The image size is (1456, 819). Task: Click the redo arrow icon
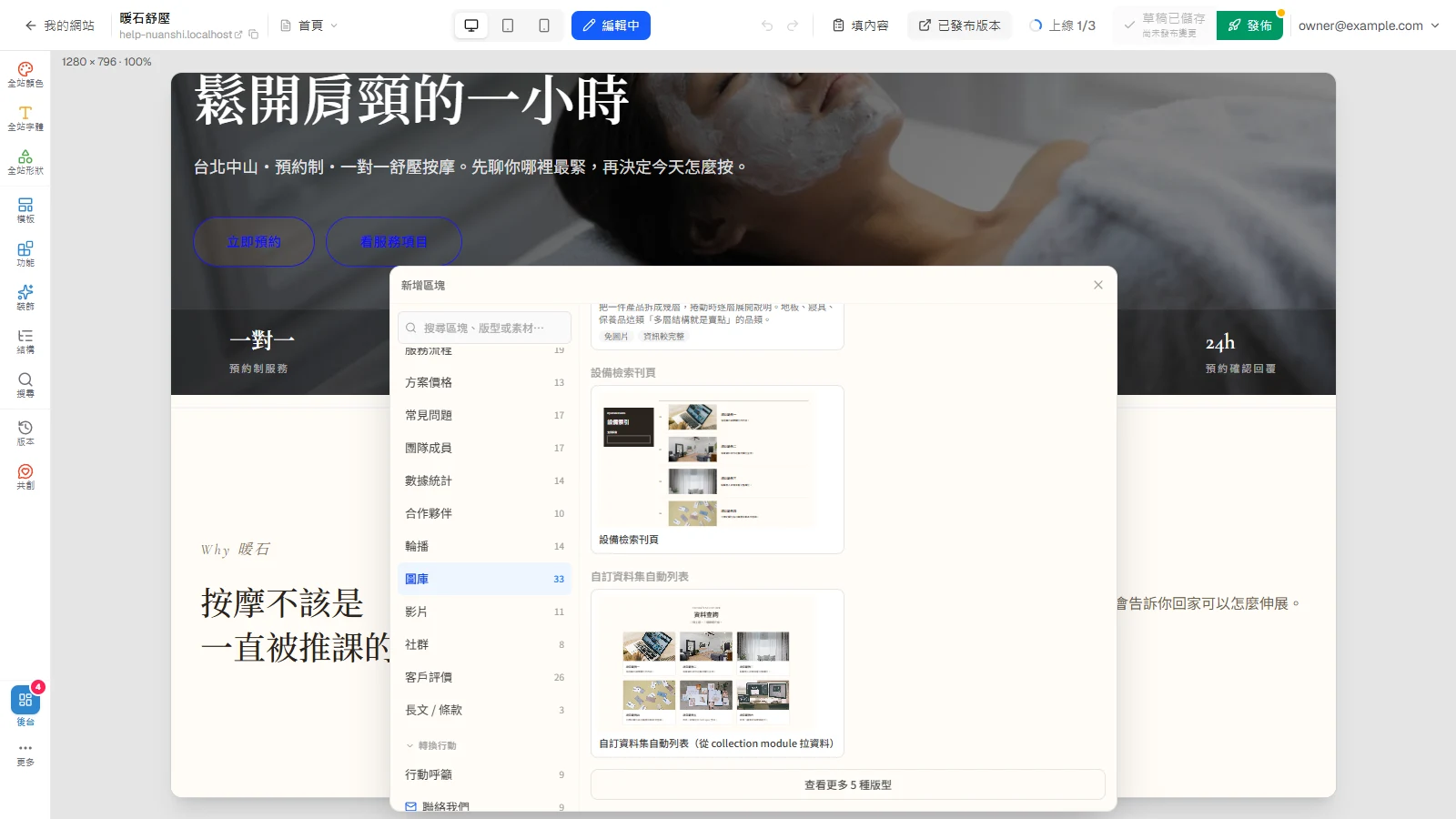[793, 25]
